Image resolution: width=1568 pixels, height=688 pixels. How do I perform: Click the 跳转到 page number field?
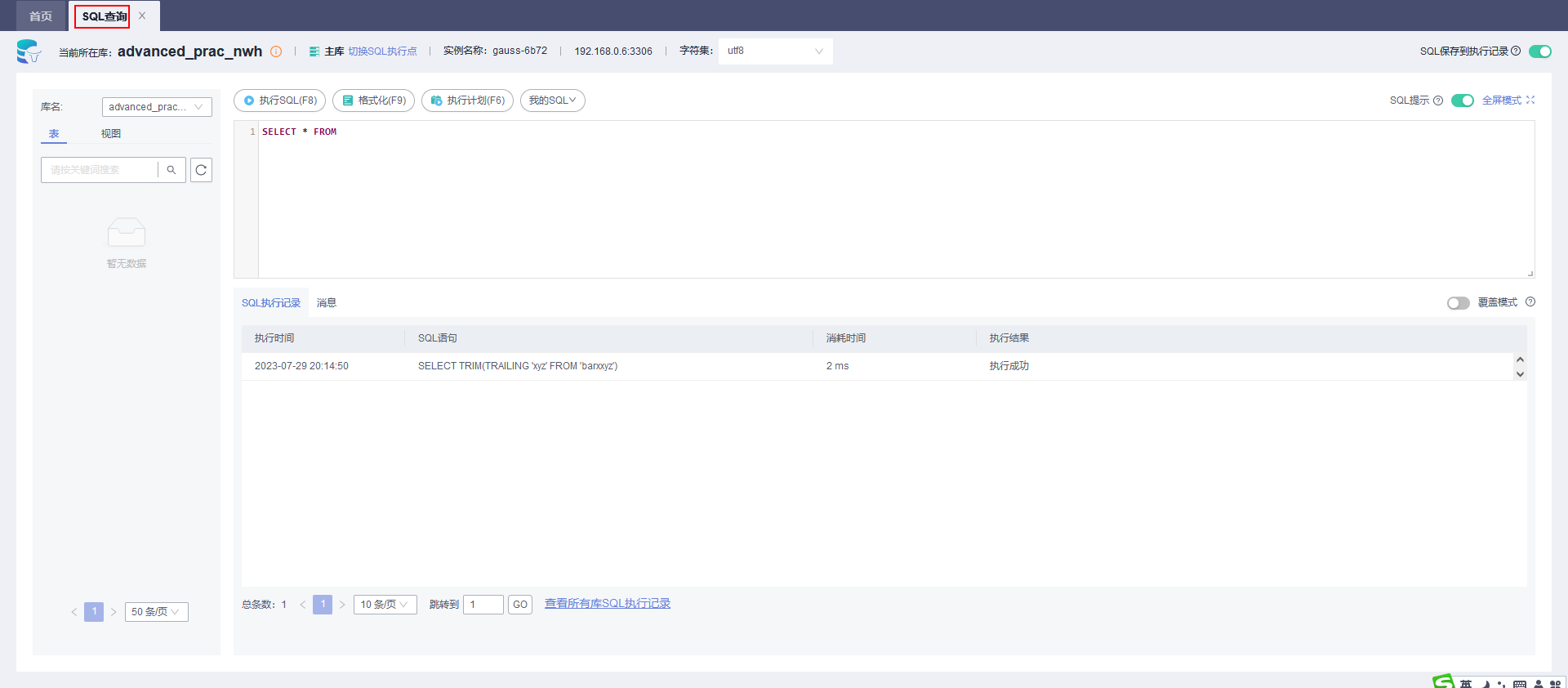coord(483,605)
